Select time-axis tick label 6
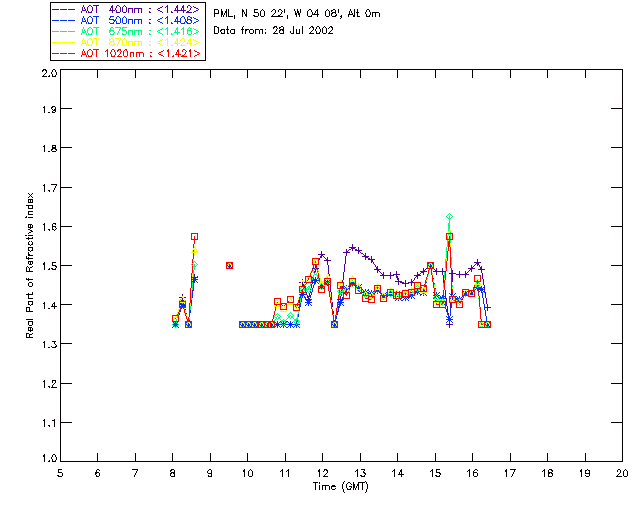Screen dimensions: 640x512 click(98, 473)
